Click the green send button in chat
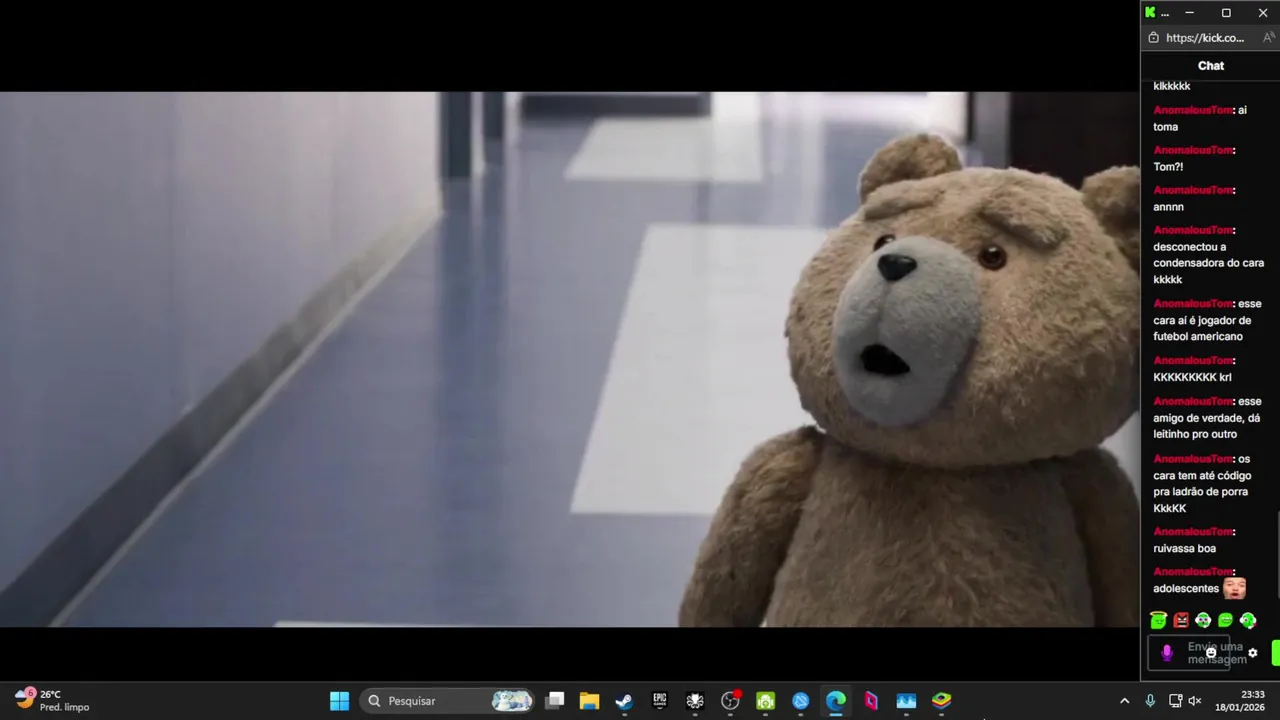 1276,653
